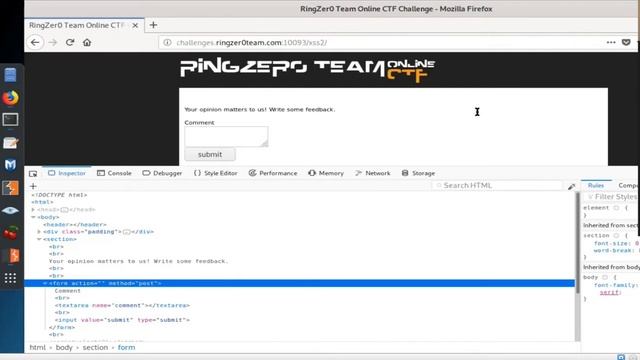Click the browser Forward arrow
The height and width of the screenshot is (360, 640).
tap(53, 42)
